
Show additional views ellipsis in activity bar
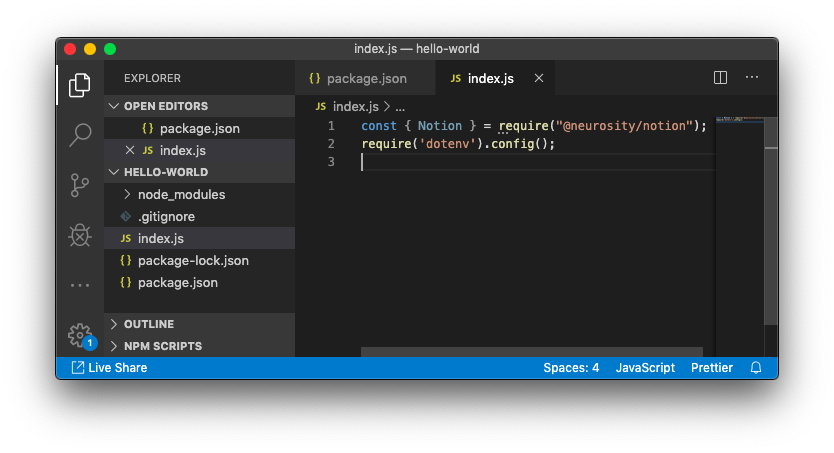[x=80, y=285]
